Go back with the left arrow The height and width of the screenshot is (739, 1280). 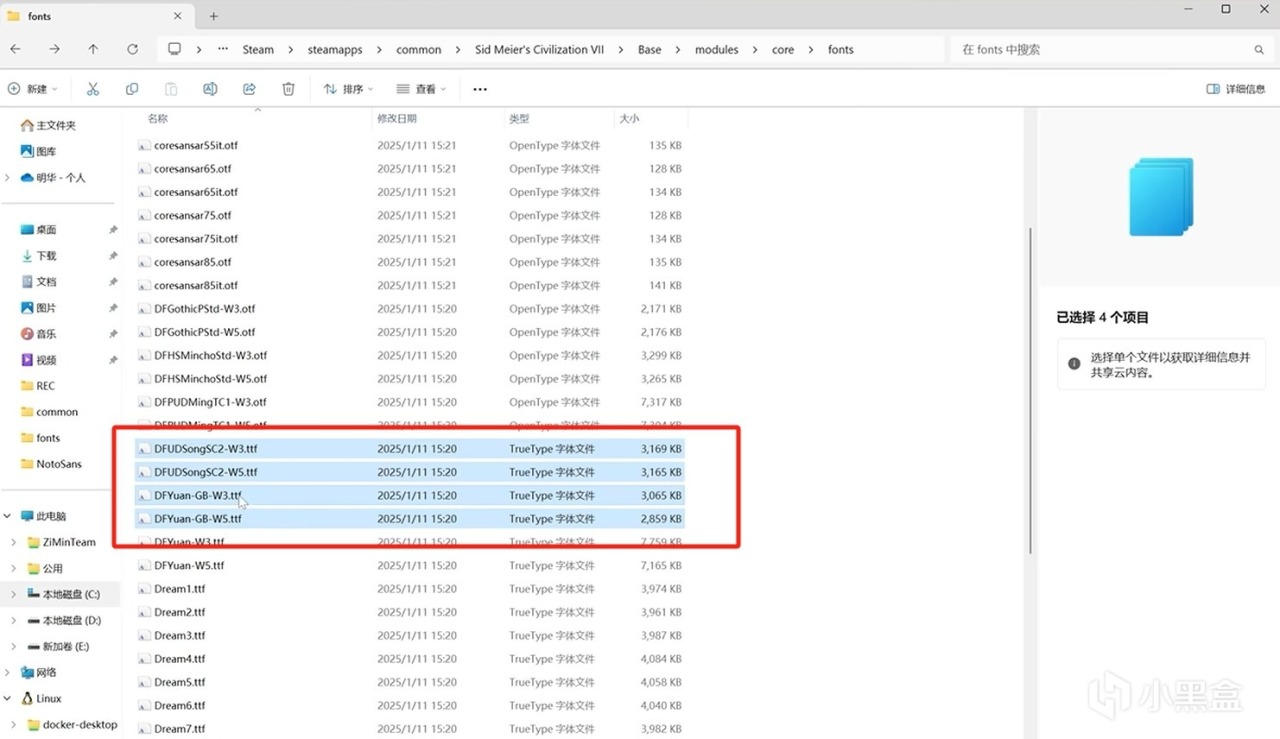[x=15, y=49]
